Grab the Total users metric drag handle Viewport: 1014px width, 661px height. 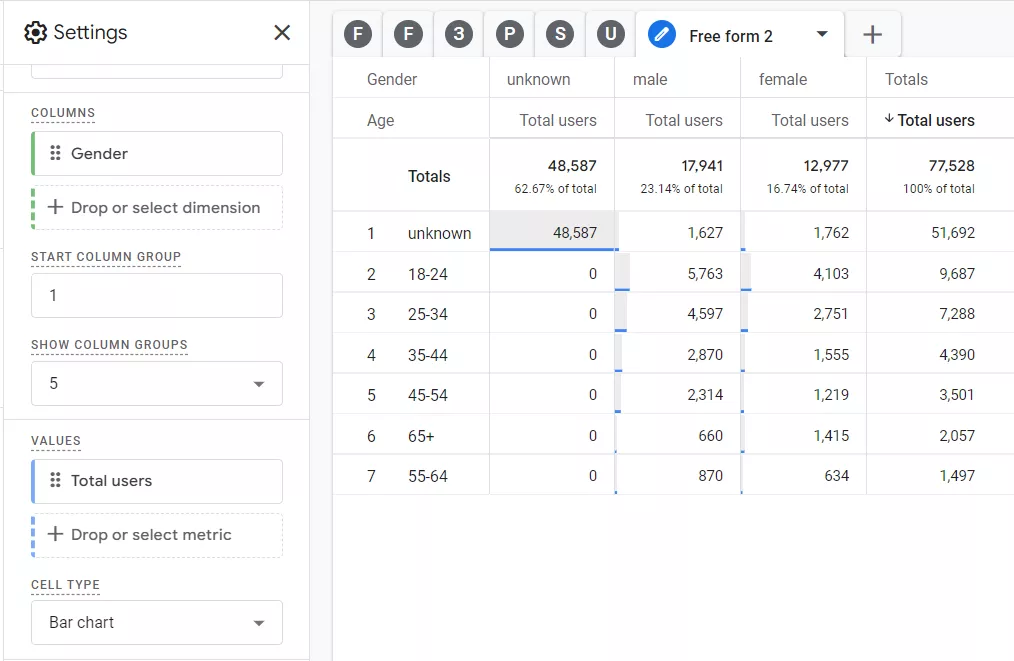(x=56, y=481)
